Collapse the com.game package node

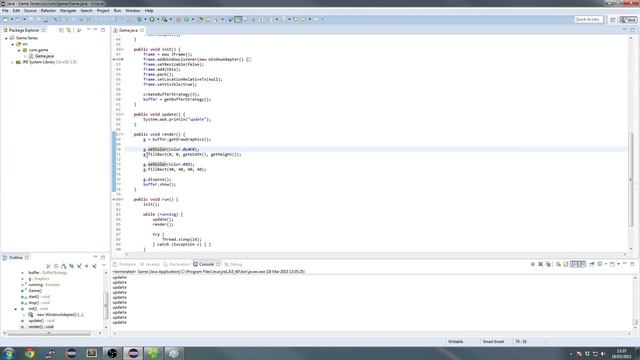coord(19,50)
